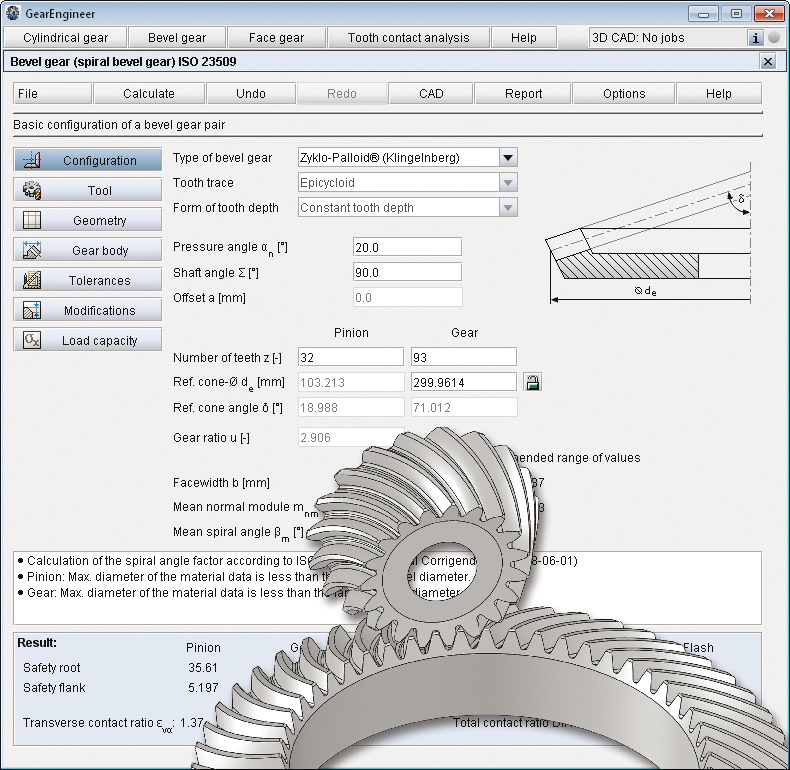Click the Offset a input field

point(407,297)
